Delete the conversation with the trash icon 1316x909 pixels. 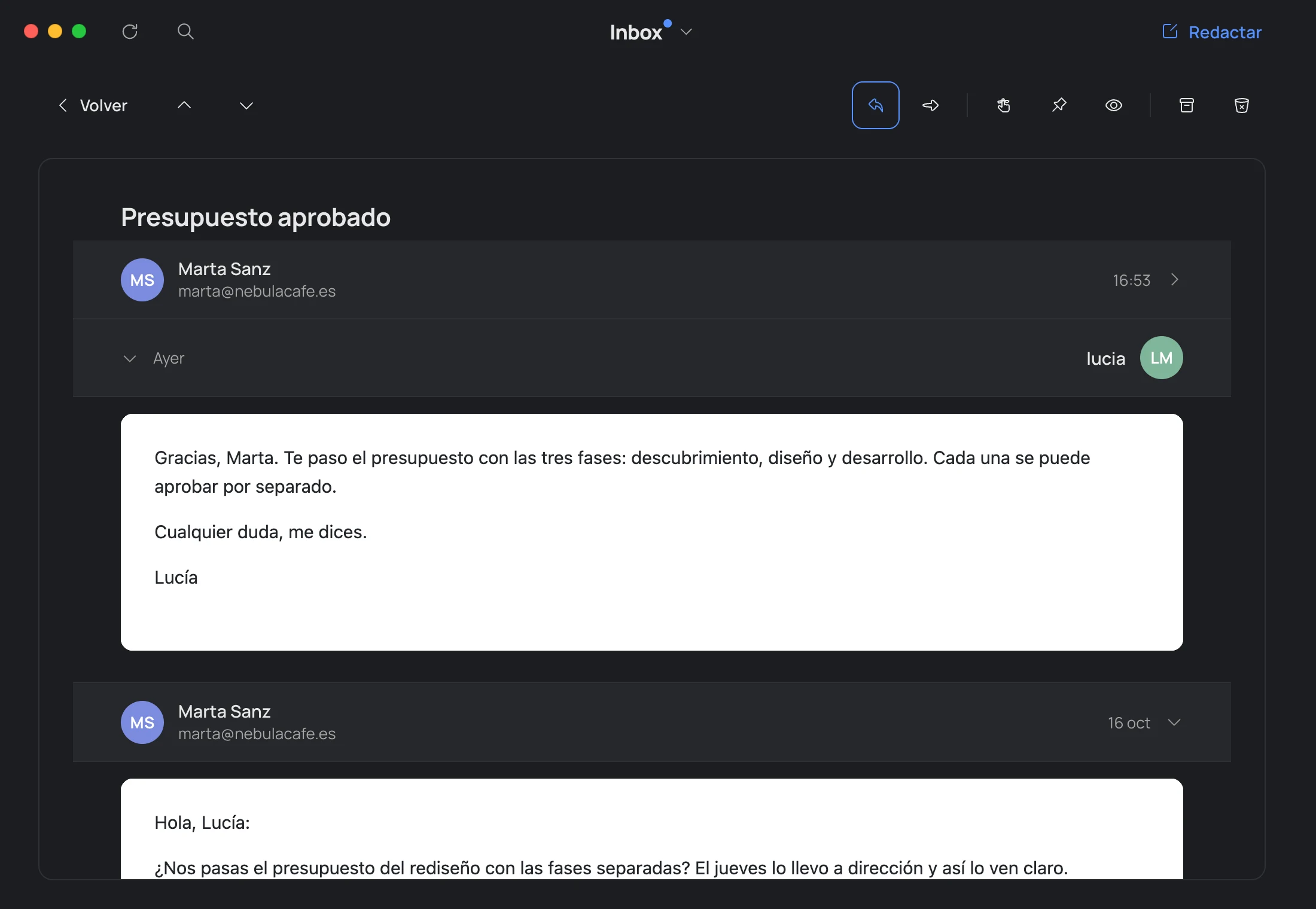coord(1242,105)
